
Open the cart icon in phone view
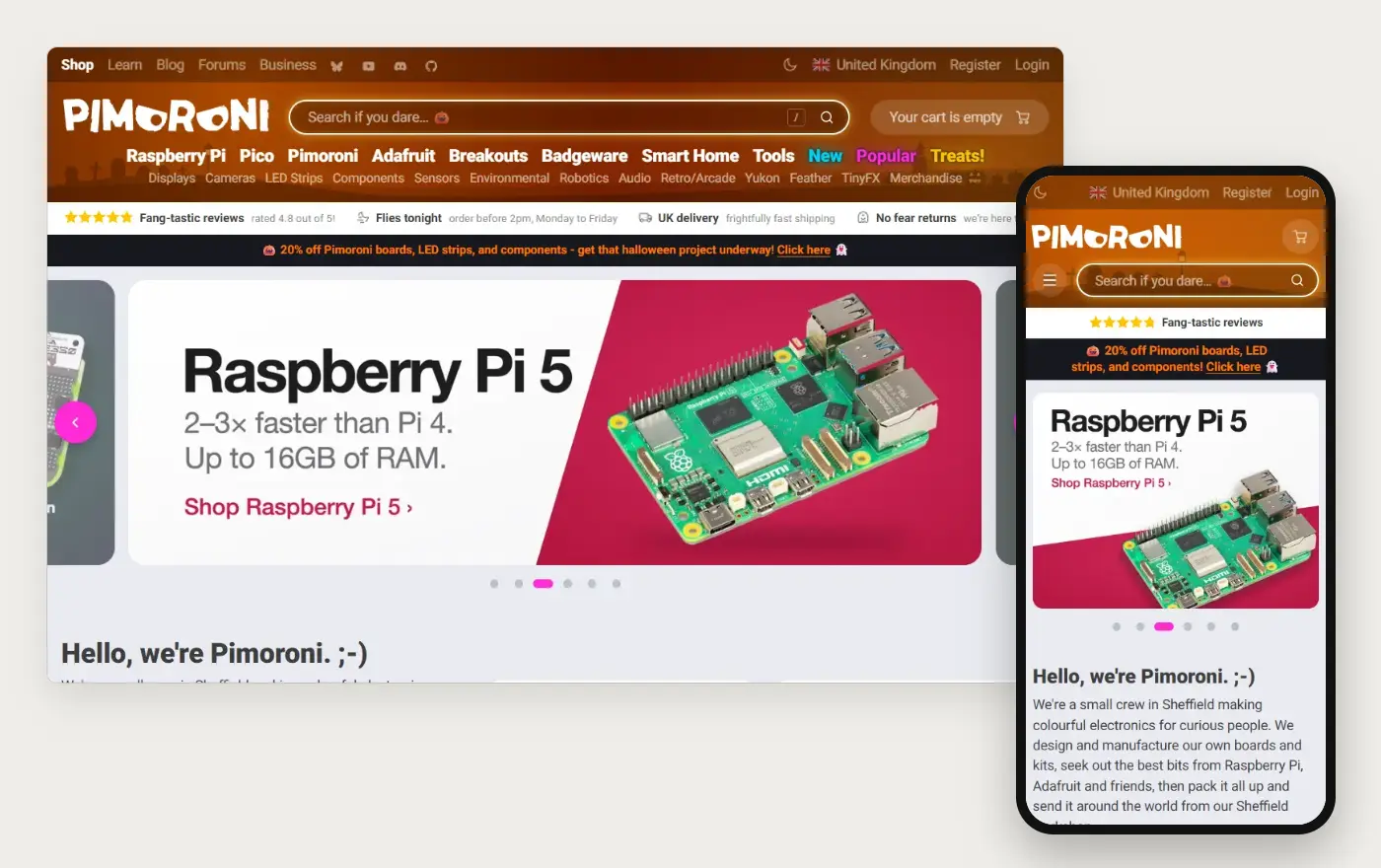pyautogui.click(x=1300, y=237)
